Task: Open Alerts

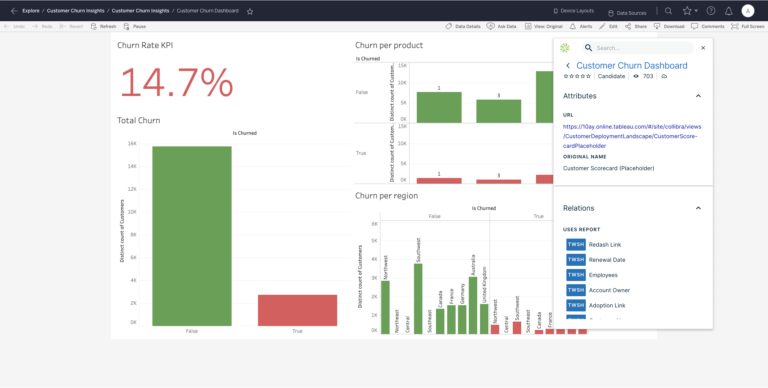Action: click(581, 26)
